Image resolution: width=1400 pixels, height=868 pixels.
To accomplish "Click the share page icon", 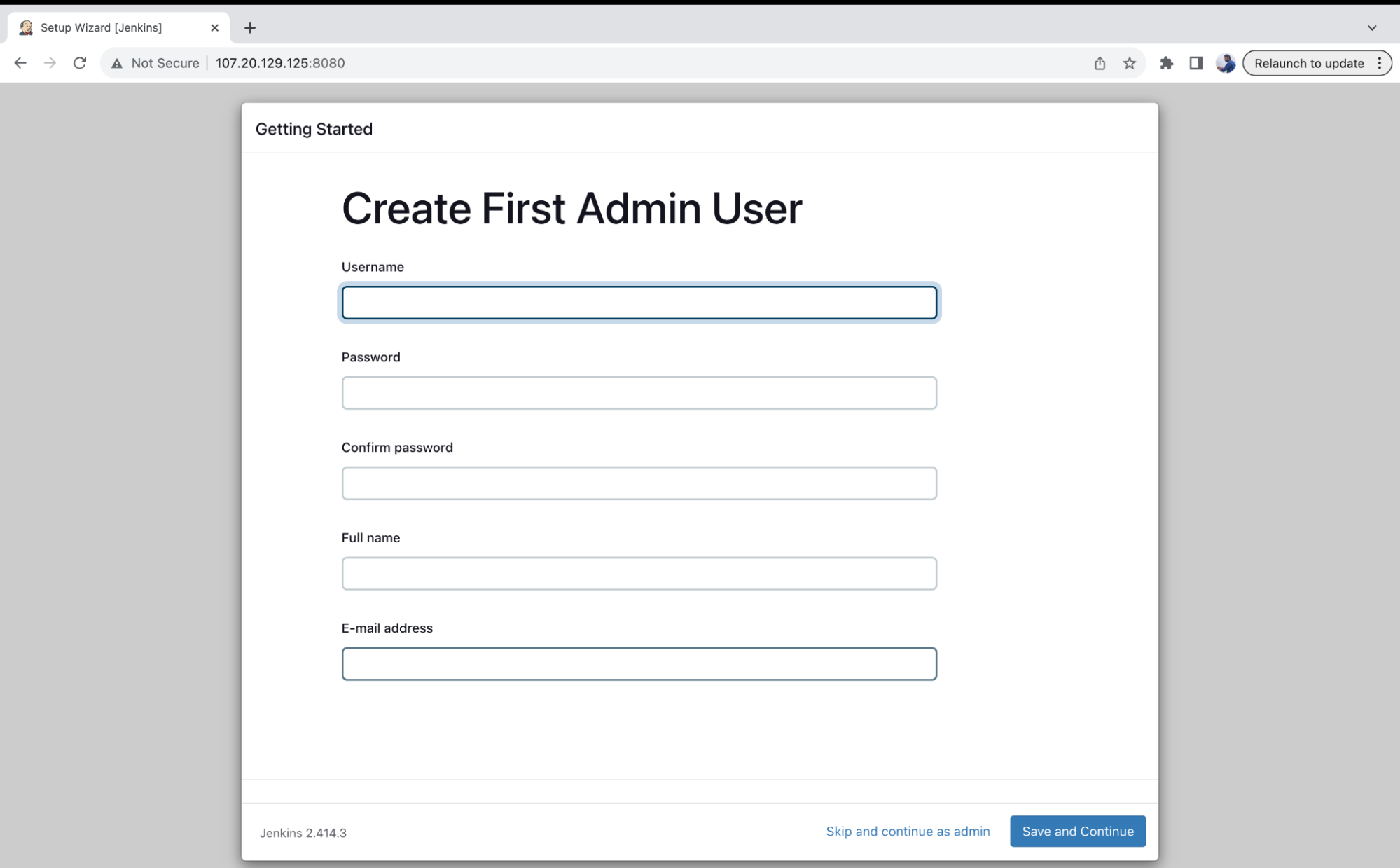I will point(1100,63).
